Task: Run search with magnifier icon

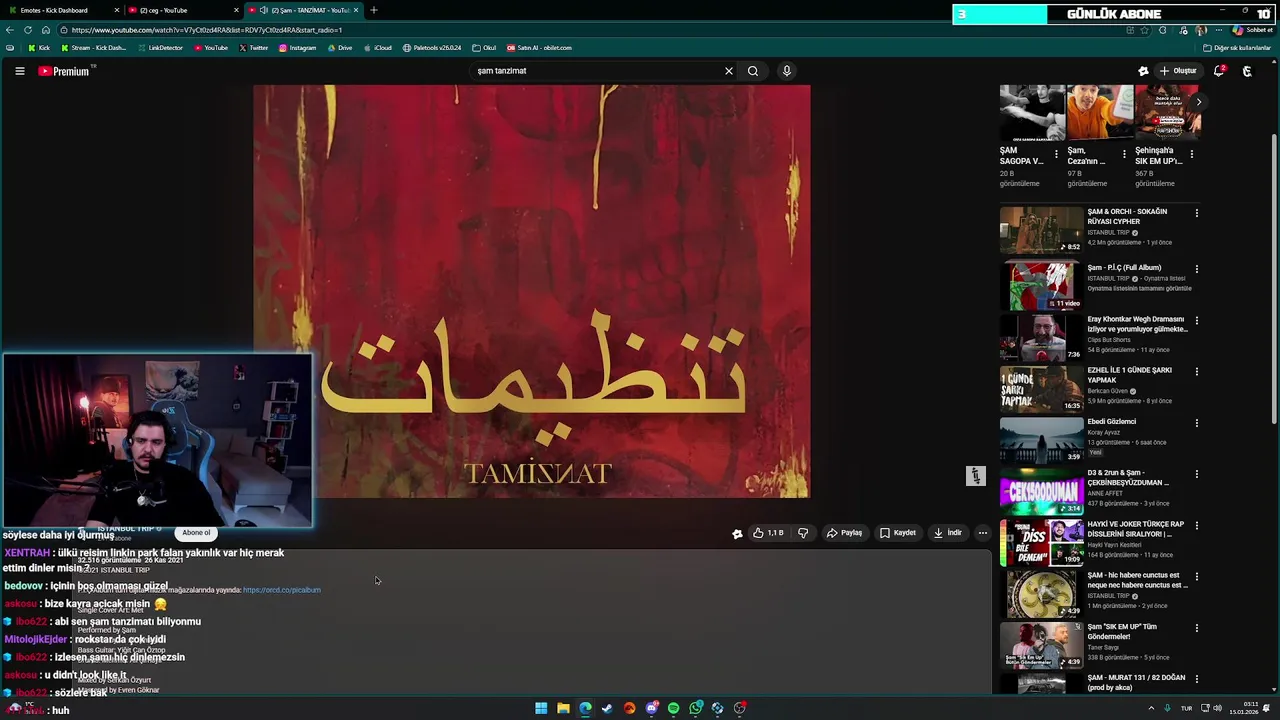Action: (x=753, y=71)
